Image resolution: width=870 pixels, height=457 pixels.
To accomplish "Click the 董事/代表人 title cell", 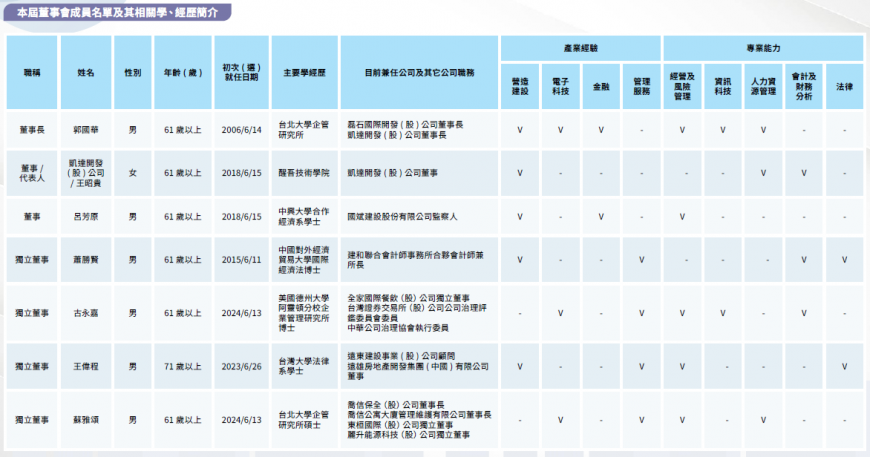I will coord(32,173).
